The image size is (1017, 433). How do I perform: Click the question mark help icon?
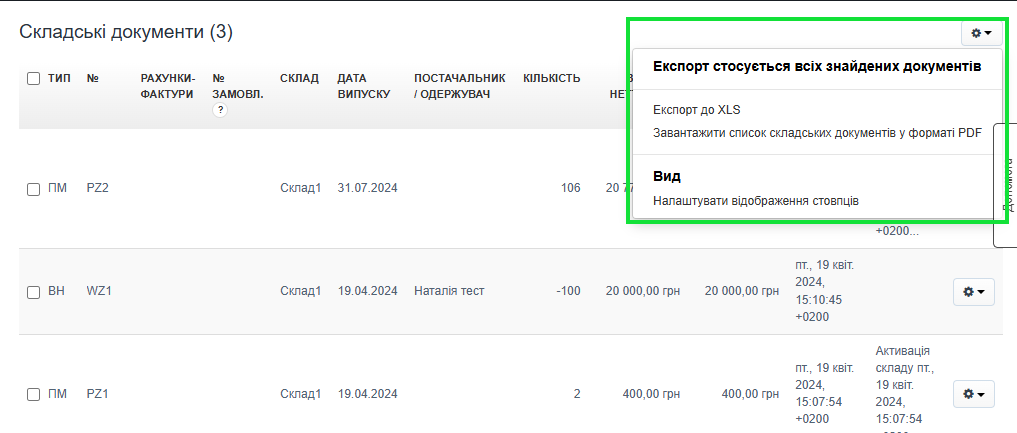tap(220, 110)
